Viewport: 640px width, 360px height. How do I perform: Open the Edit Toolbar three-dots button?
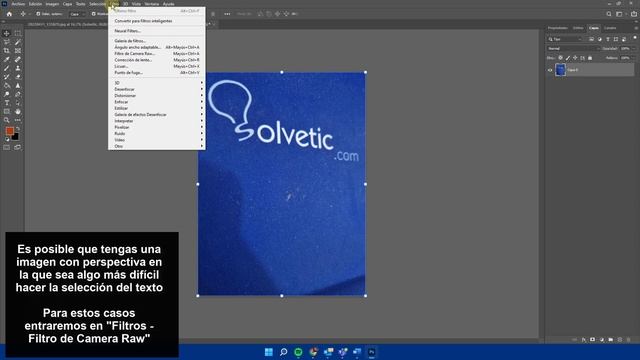point(18,120)
